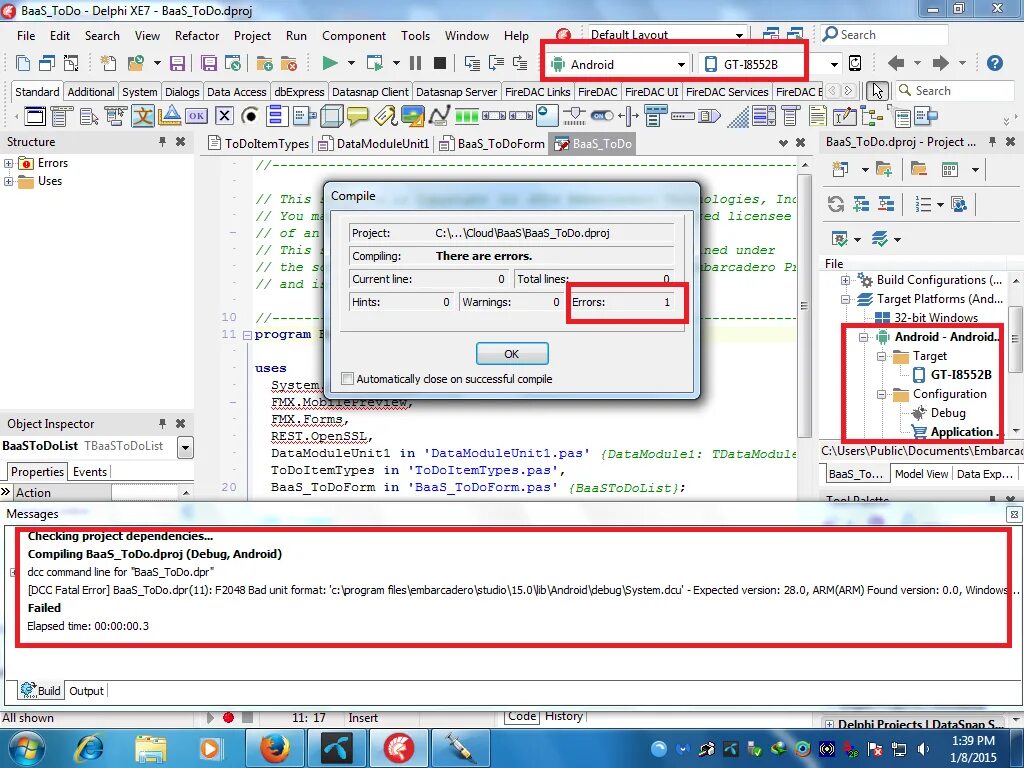
Task: Open History tab below code editor
Action: [x=564, y=716]
